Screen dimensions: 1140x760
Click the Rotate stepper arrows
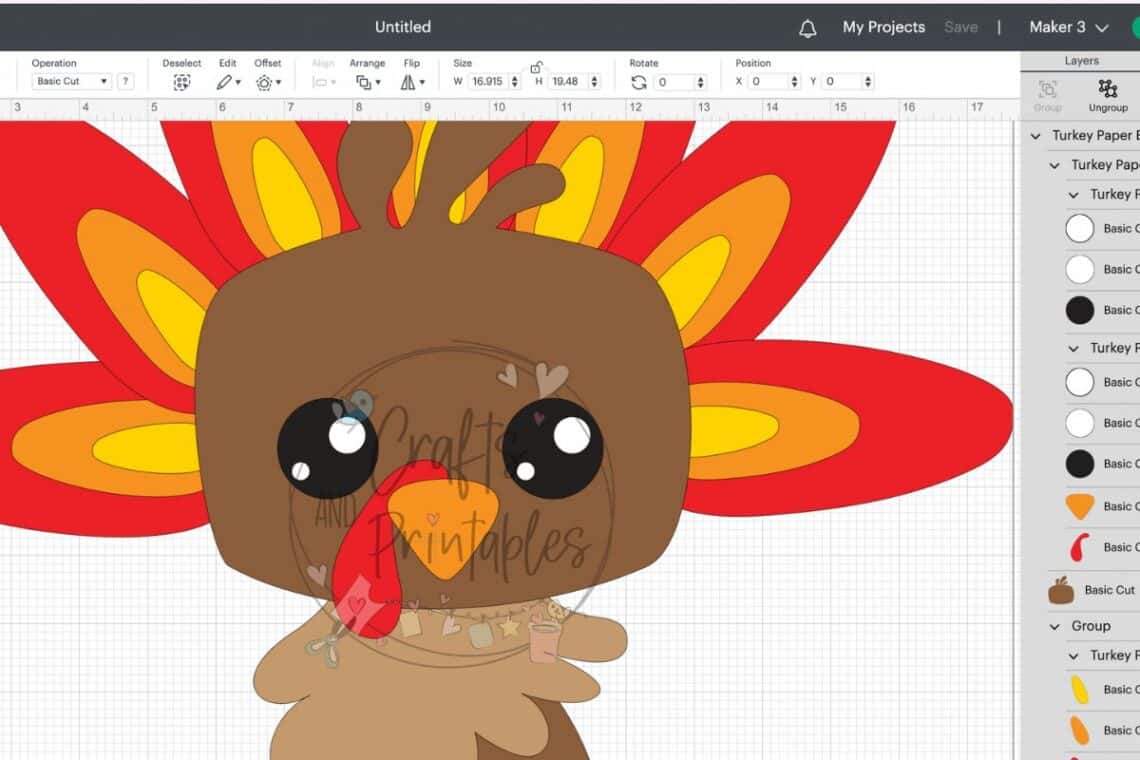tap(700, 82)
